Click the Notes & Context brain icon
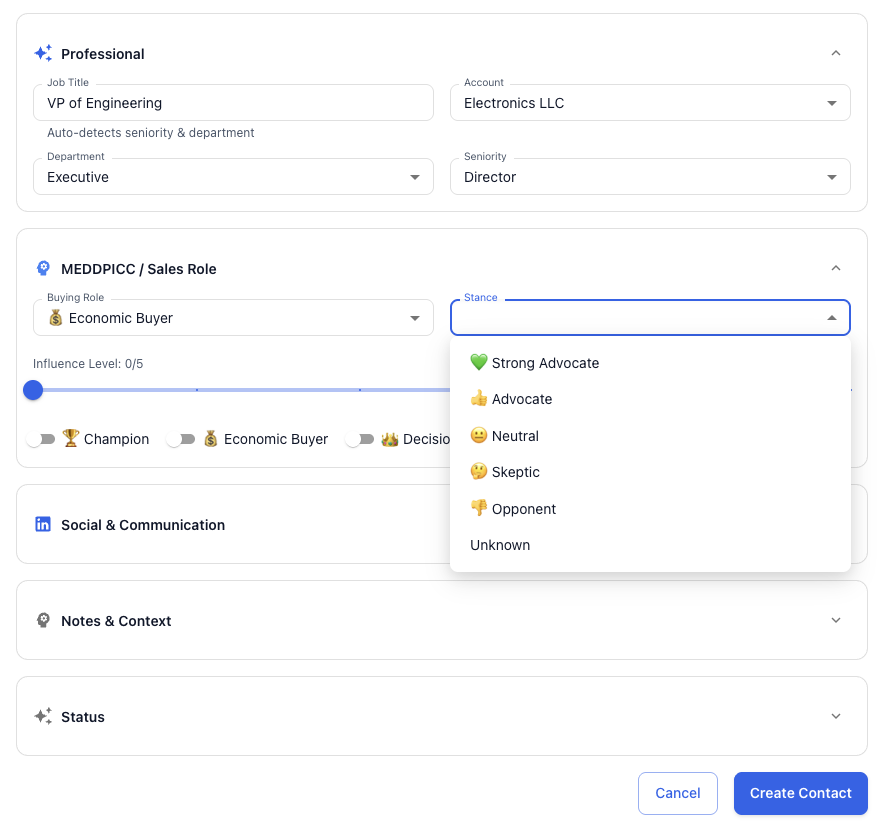This screenshot has height=832, width=886. click(x=43, y=621)
